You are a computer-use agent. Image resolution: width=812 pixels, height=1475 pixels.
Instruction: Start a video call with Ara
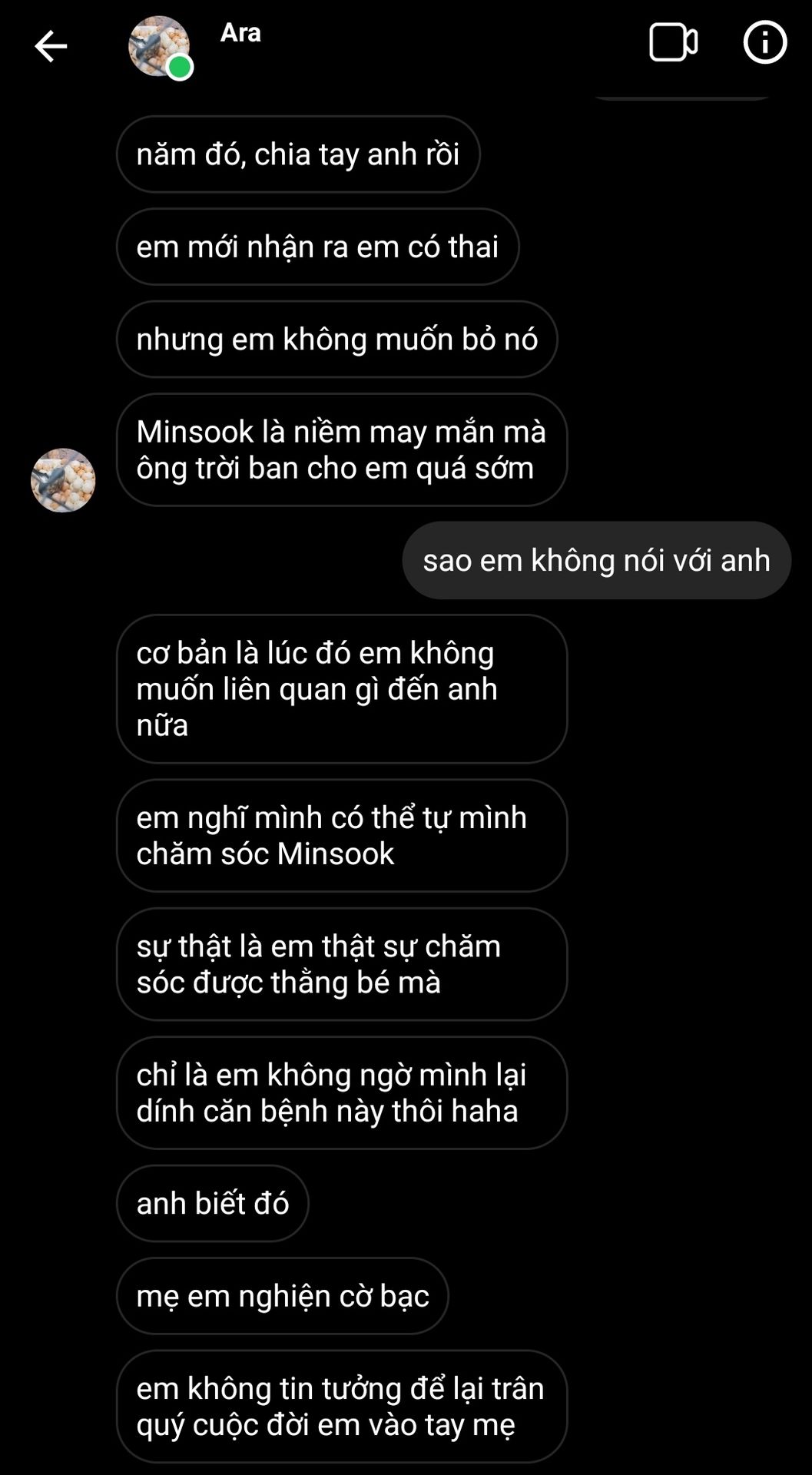(x=673, y=42)
